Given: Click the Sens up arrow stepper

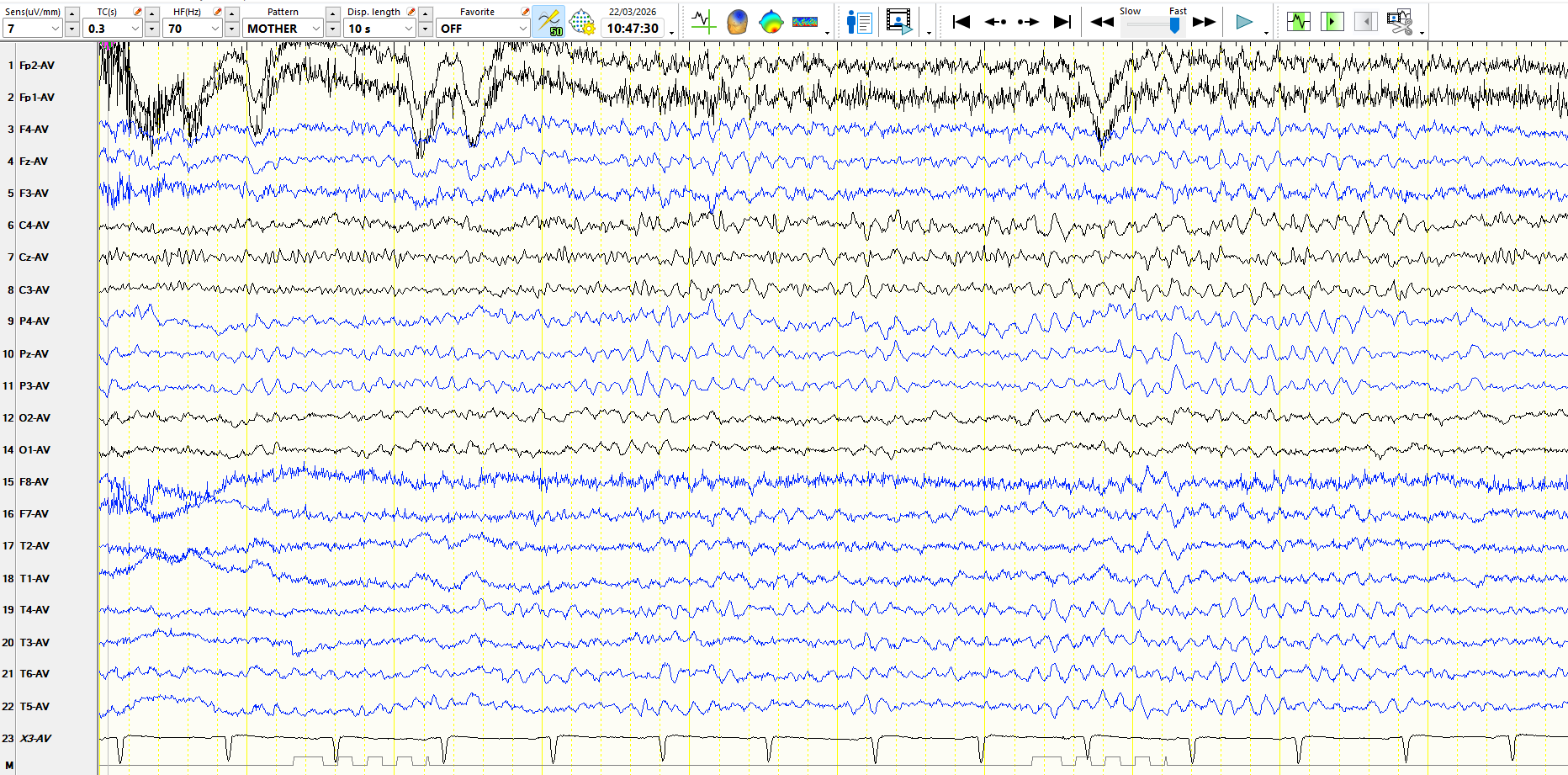Looking at the screenshot, I should point(72,13).
